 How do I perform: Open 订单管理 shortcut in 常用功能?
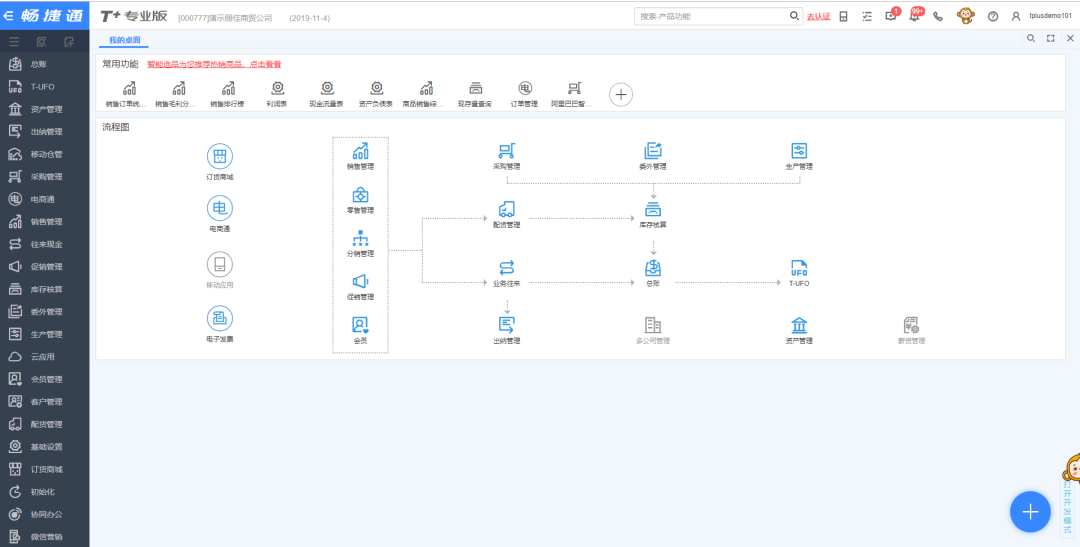[x=524, y=94]
